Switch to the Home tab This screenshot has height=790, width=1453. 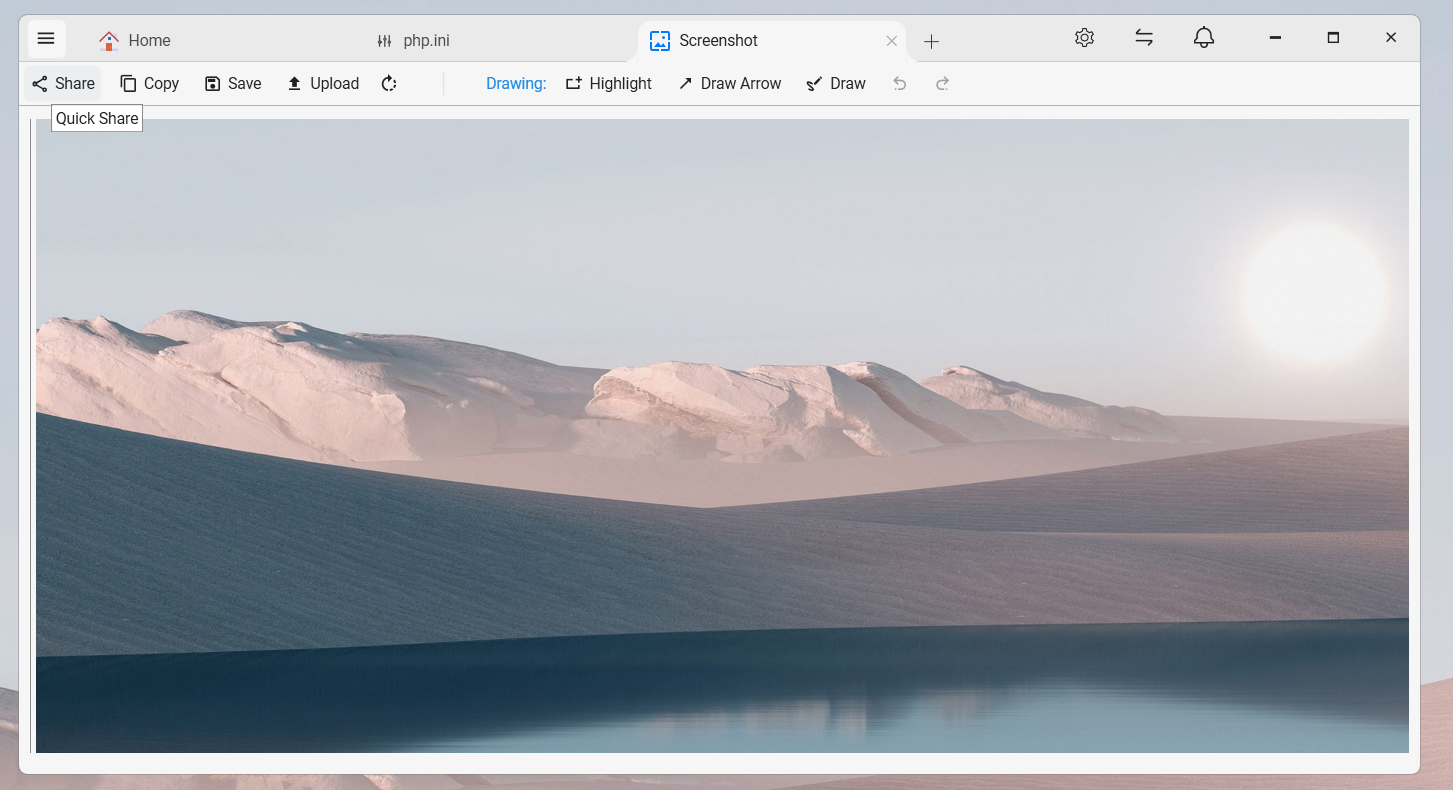coord(135,41)
